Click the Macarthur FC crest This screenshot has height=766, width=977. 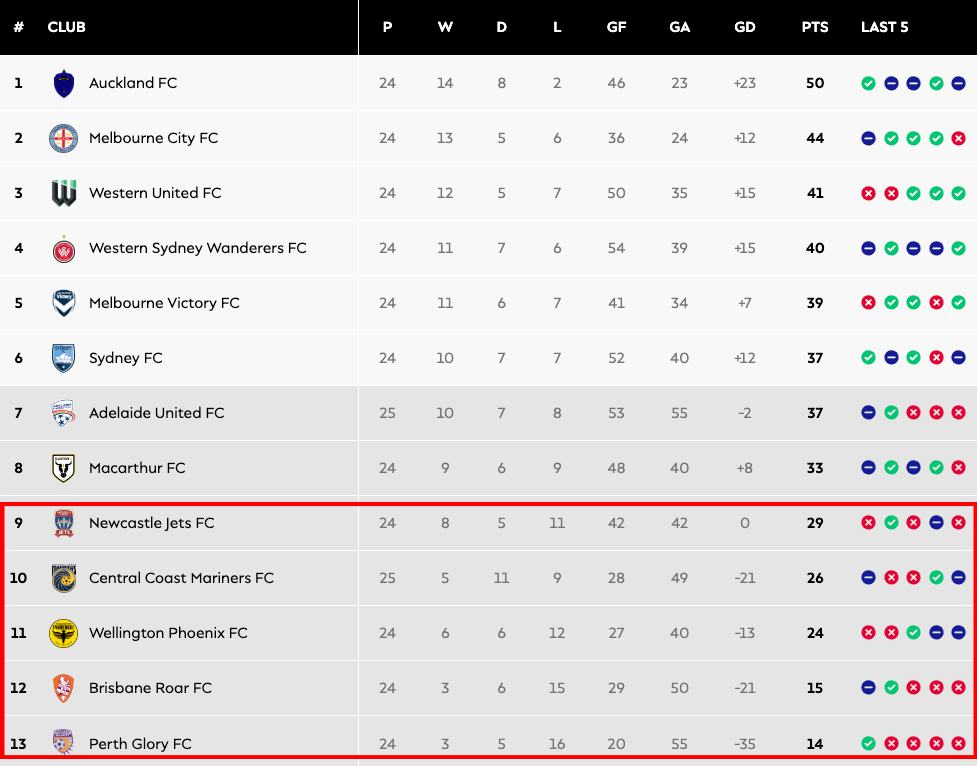[64, 468]
